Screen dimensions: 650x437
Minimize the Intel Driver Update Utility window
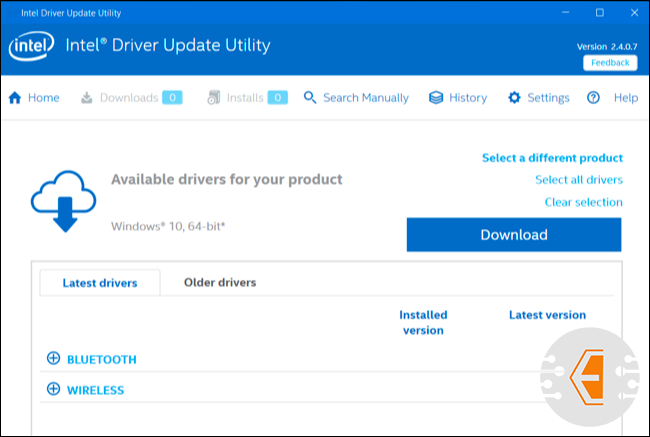(565, 12)
